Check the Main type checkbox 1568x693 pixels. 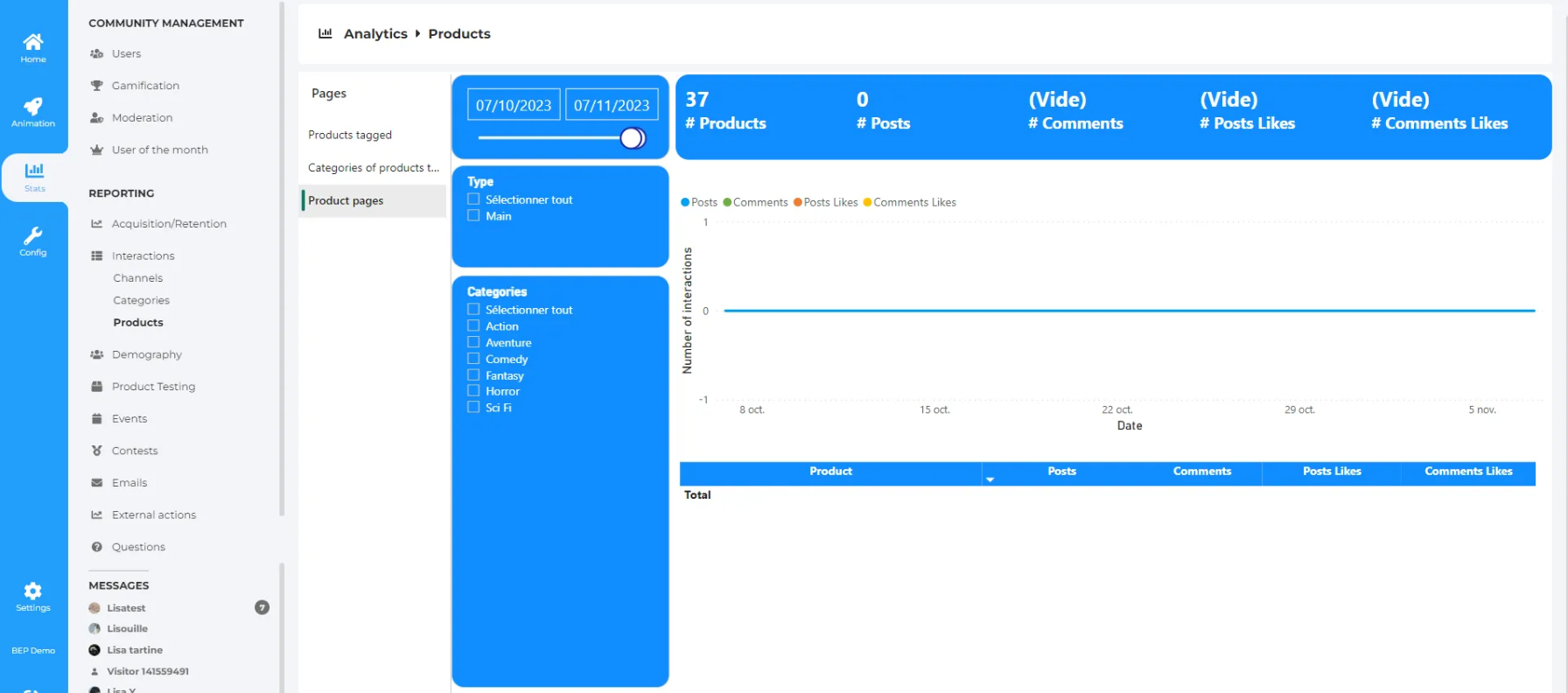pos(473,216)
